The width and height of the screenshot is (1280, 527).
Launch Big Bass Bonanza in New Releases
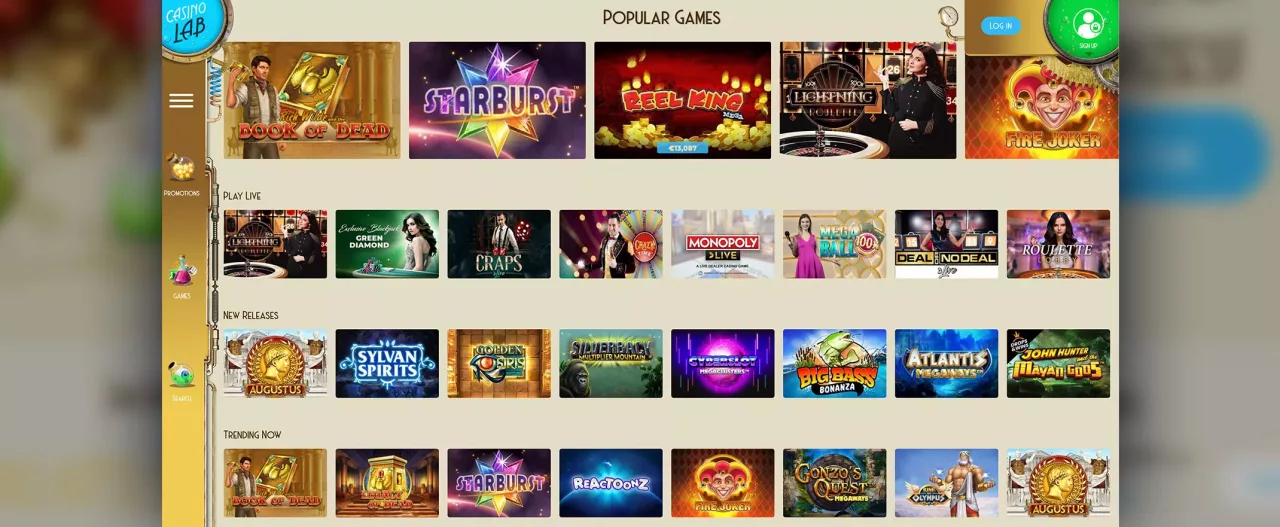[834, 363]
